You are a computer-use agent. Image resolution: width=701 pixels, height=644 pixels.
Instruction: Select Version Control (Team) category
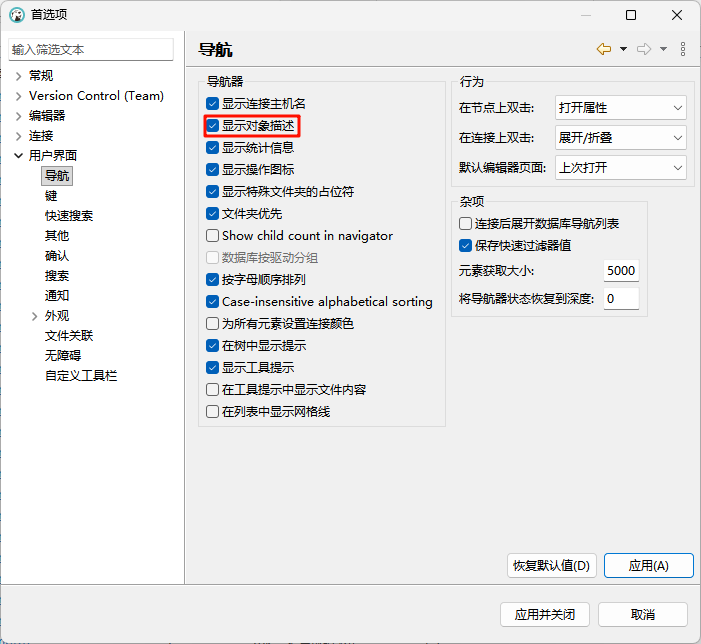click(96, 96)
